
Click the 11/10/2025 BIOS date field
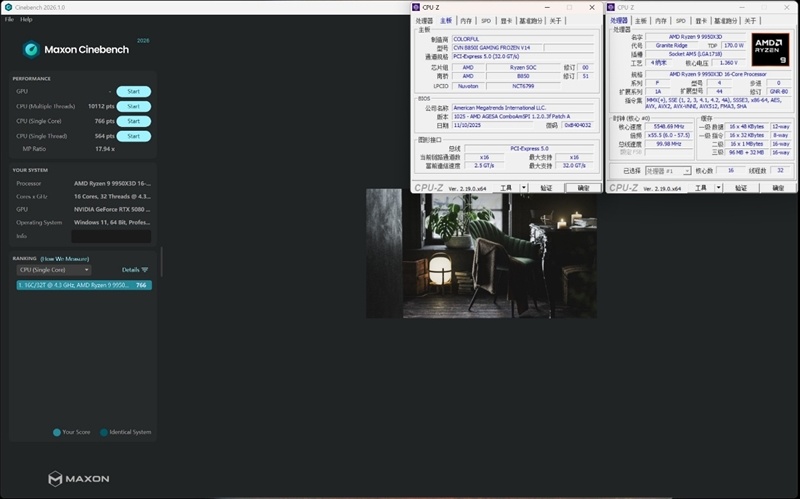click(x=492, y=125)
